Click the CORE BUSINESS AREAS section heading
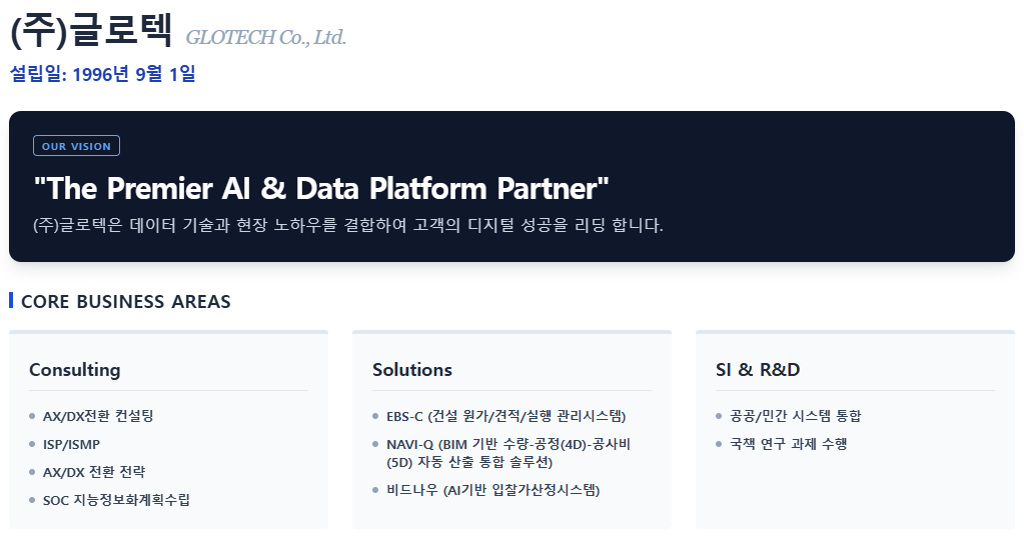The image size is (1024, 542). coord(126,301)
